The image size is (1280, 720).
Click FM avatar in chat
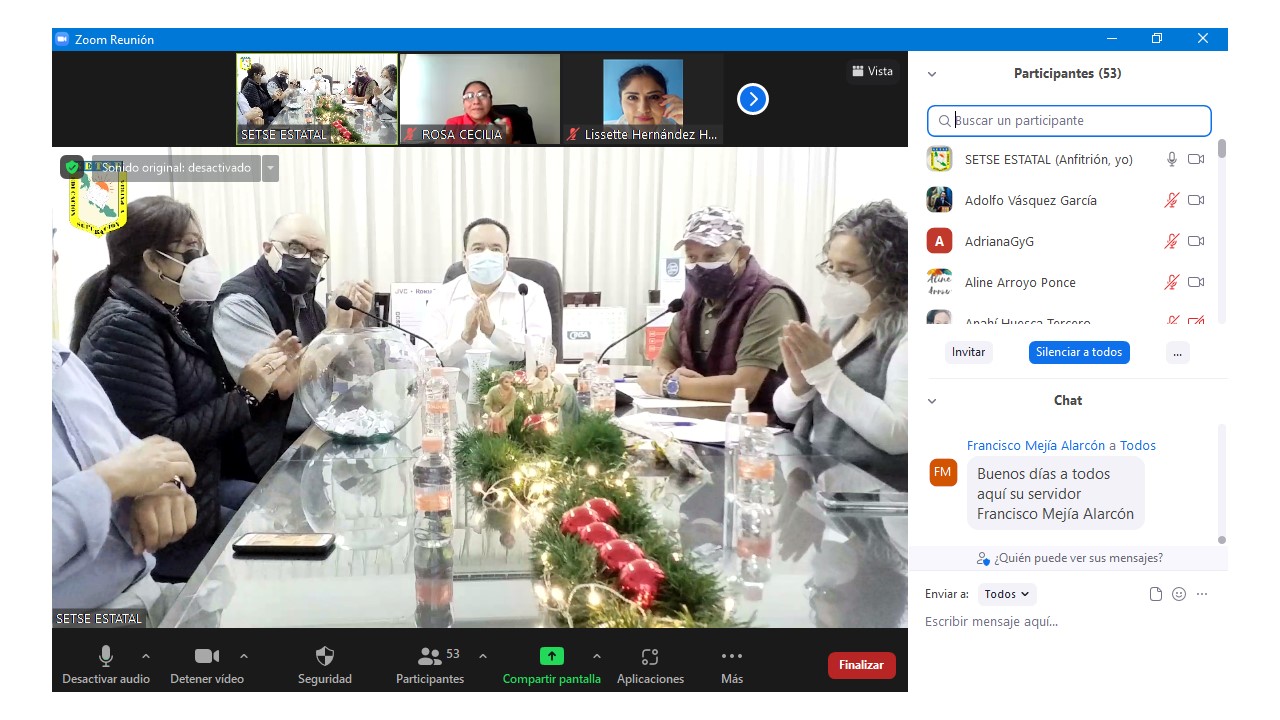coord(943,472)
